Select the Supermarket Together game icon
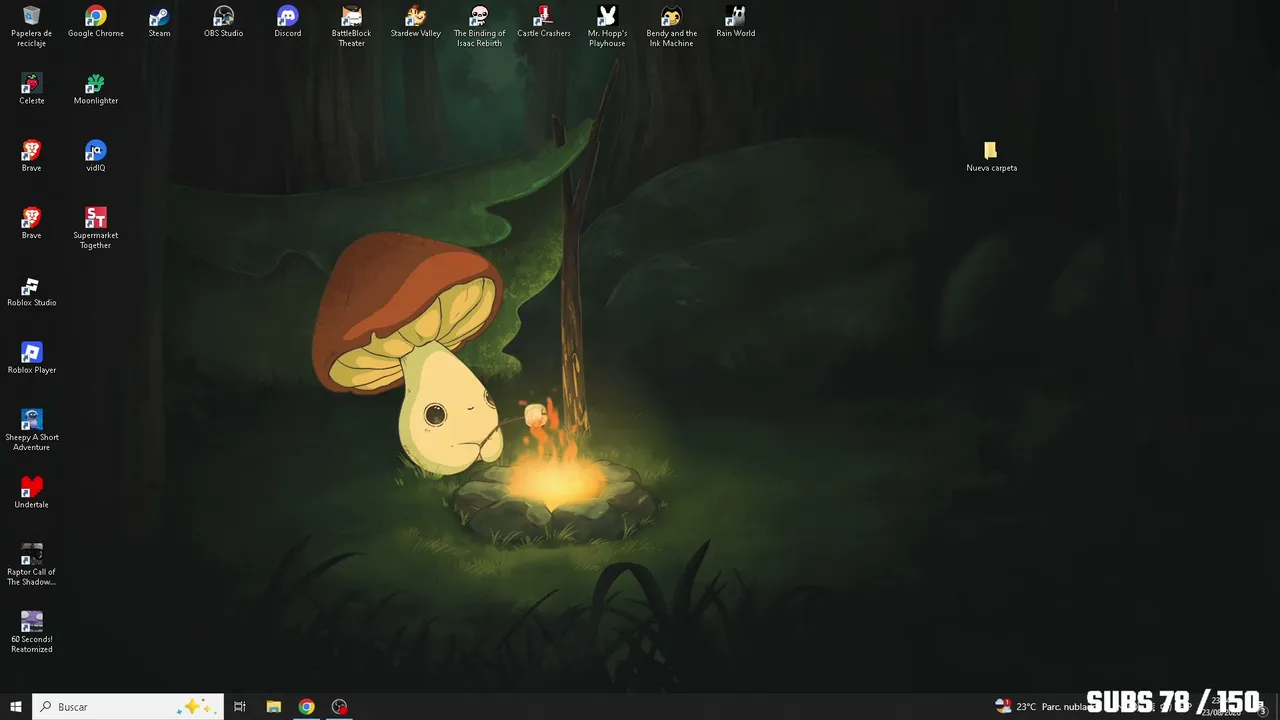This screenshot has height=720, width=1280. 96,228
